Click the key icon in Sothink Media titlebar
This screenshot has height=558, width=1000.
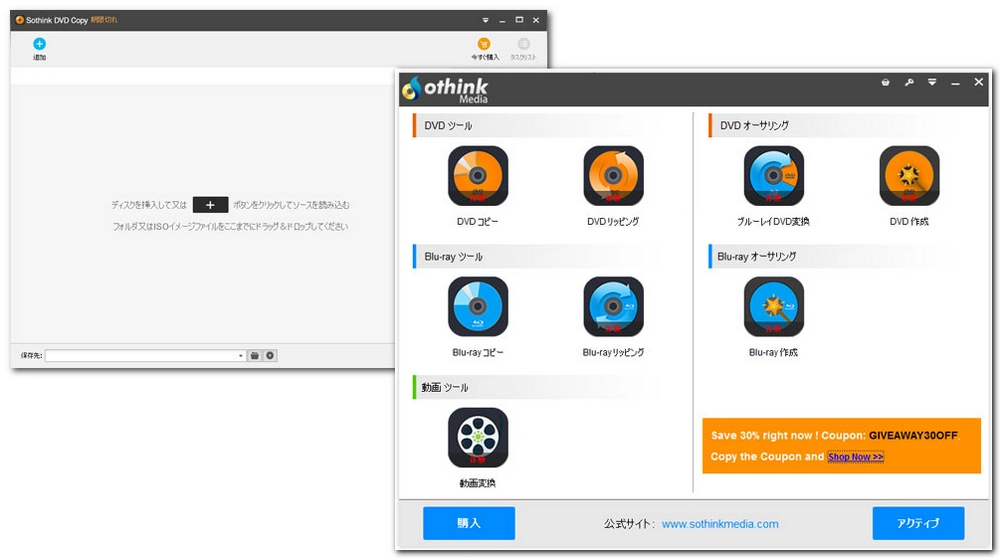pyautogui.click(x=909, y=82)
